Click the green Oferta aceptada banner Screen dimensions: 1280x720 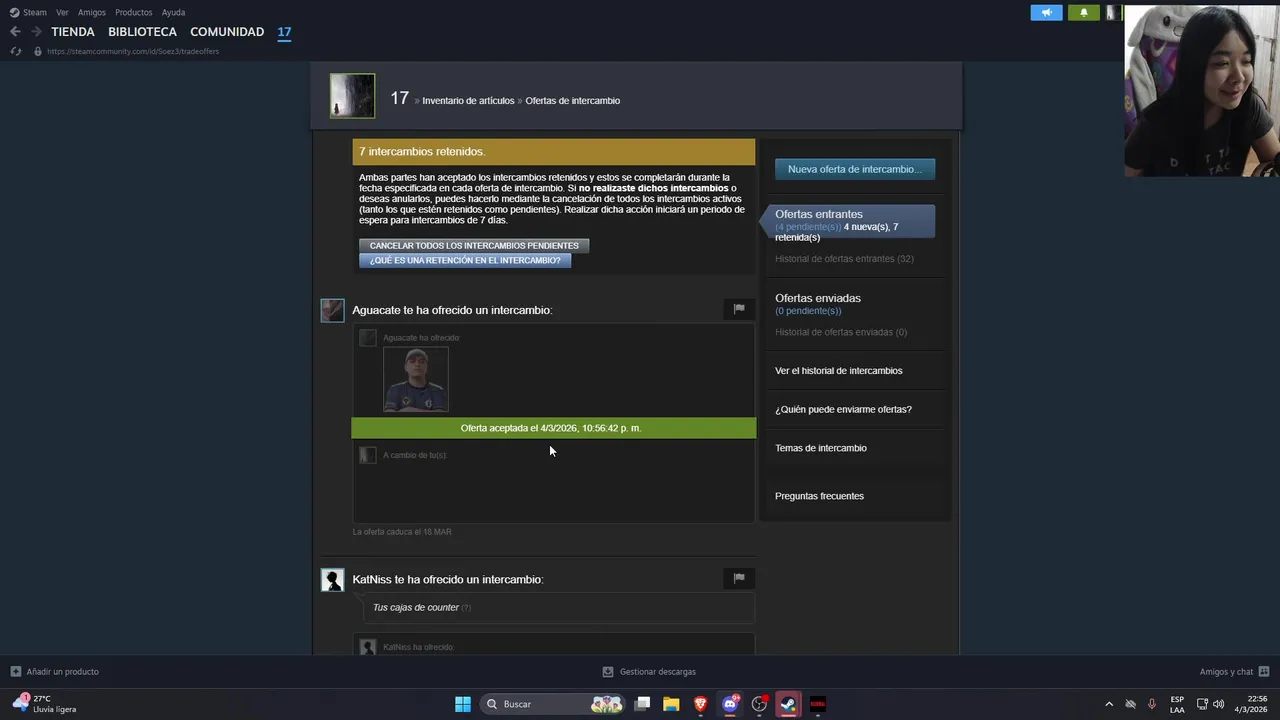coord(554,428)
